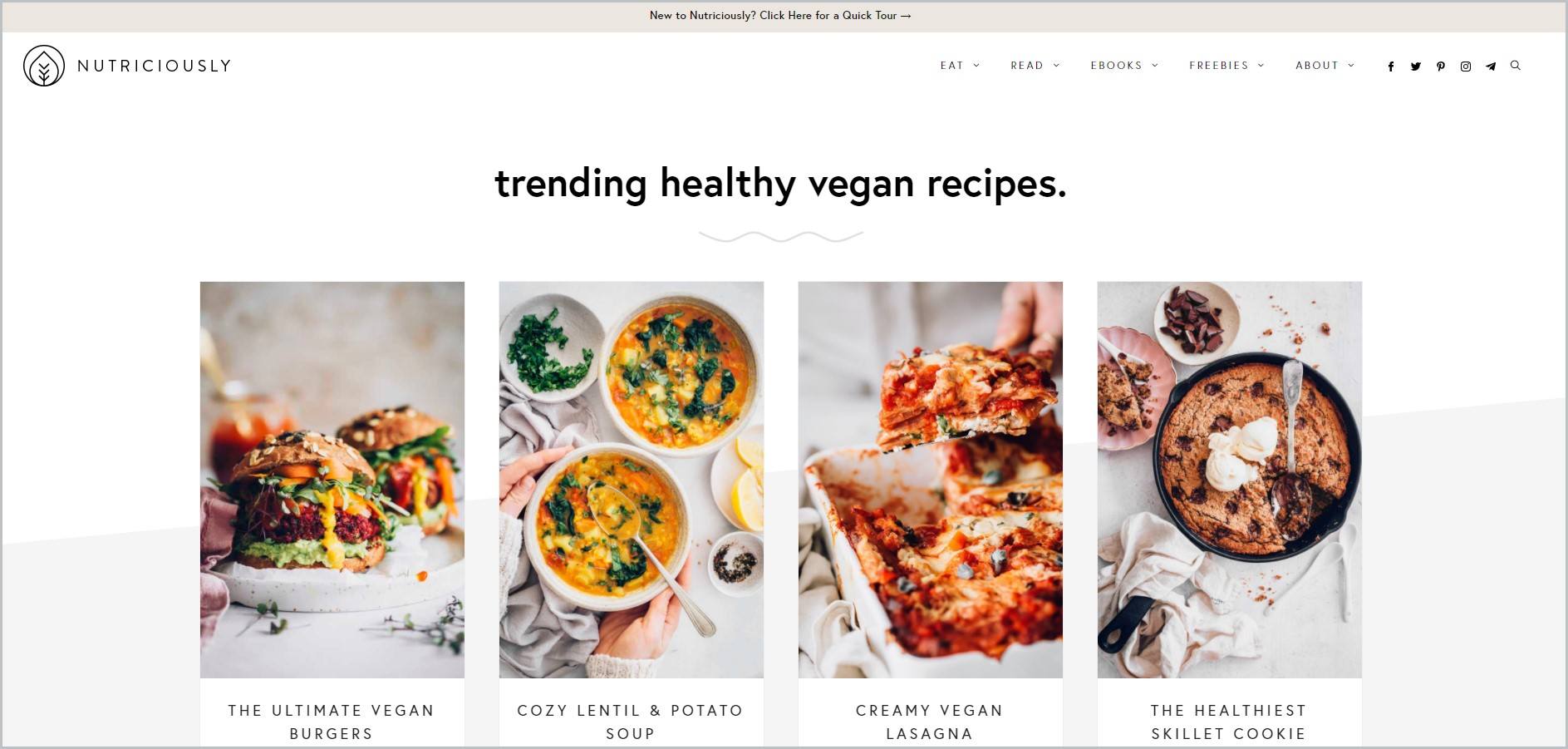Click the Nutriciously leaf logo icon

[44, 66]
